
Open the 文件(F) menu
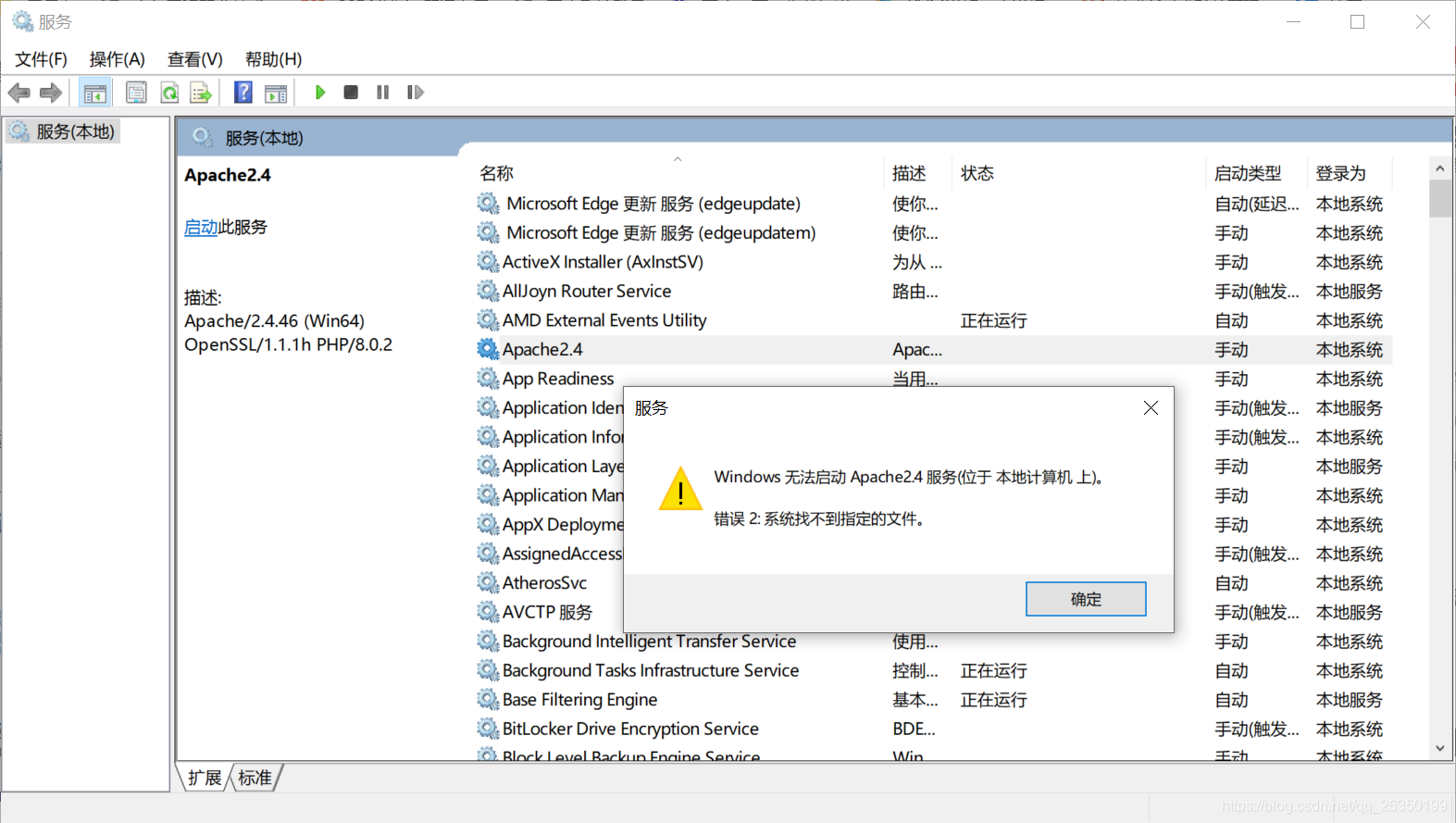tap(41, 59)
